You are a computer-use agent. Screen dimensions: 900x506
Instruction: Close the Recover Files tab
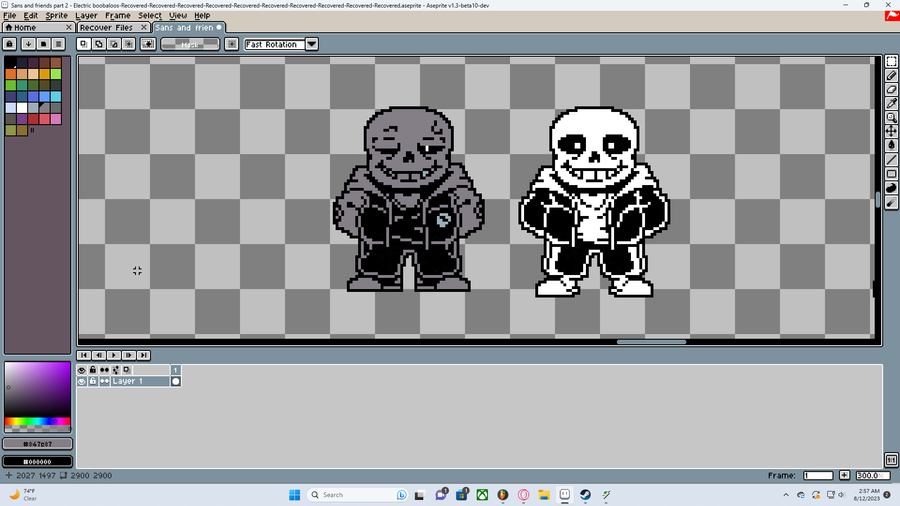coord(143,28)
